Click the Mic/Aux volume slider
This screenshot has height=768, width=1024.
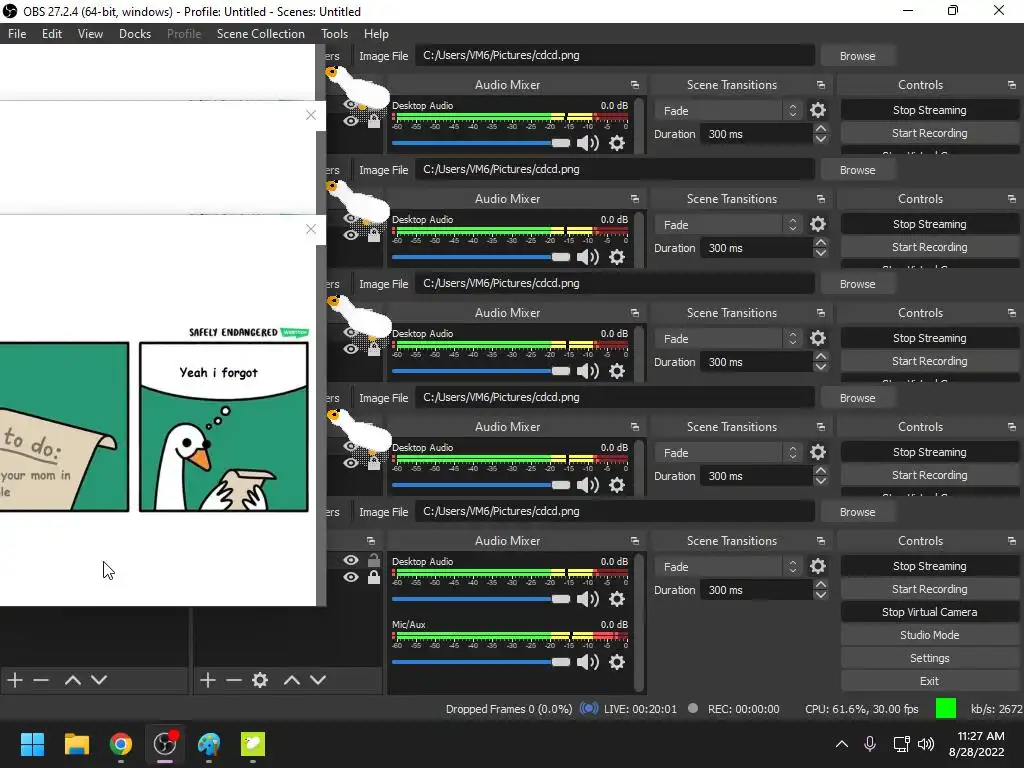[481, 662]
